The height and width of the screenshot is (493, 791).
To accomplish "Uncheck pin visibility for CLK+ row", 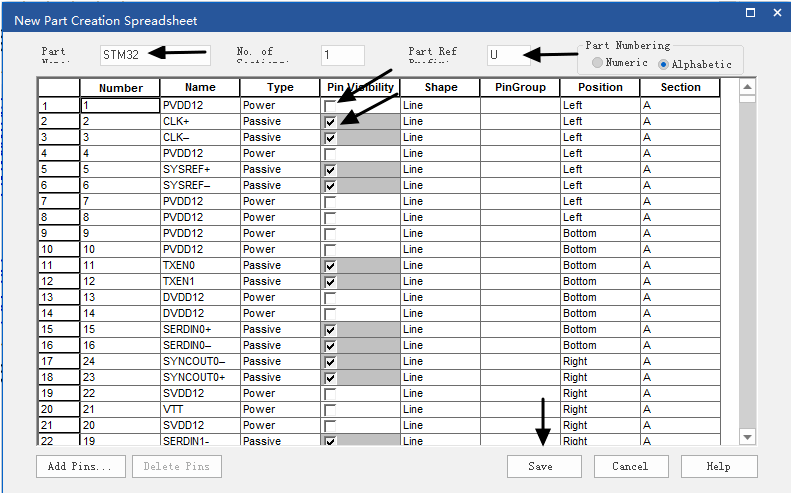I will pyautogui.click(x=330, y=121).
